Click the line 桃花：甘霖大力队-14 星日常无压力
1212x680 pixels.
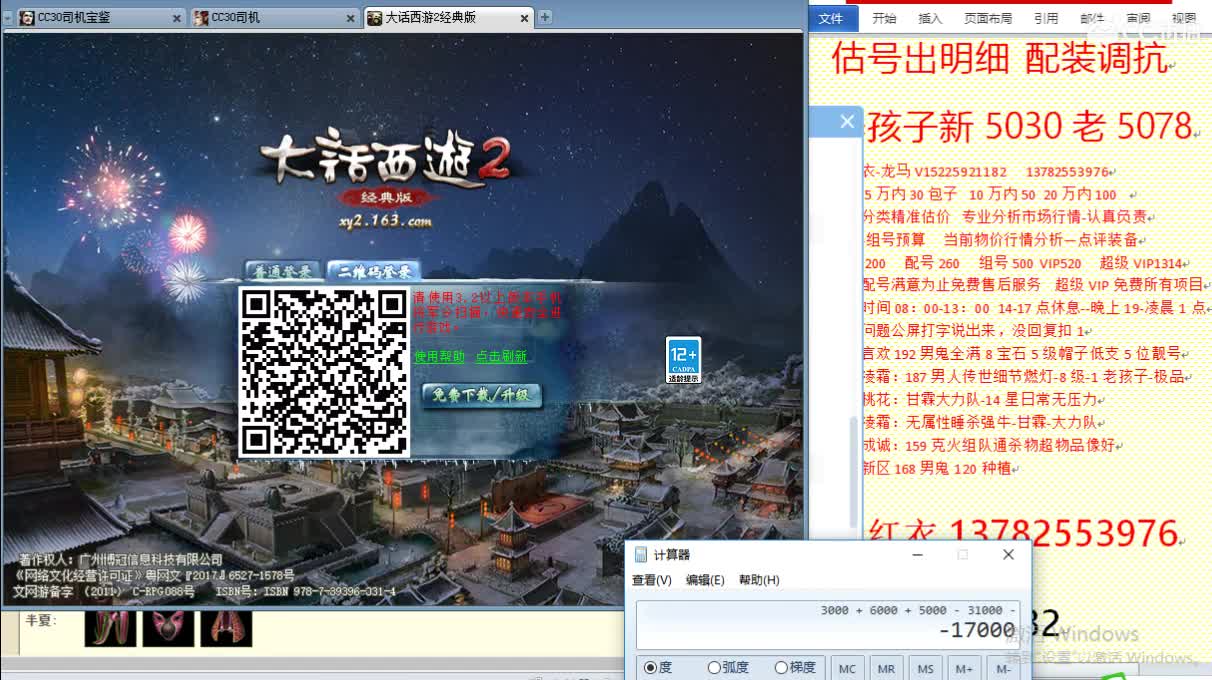pos(980,399)
